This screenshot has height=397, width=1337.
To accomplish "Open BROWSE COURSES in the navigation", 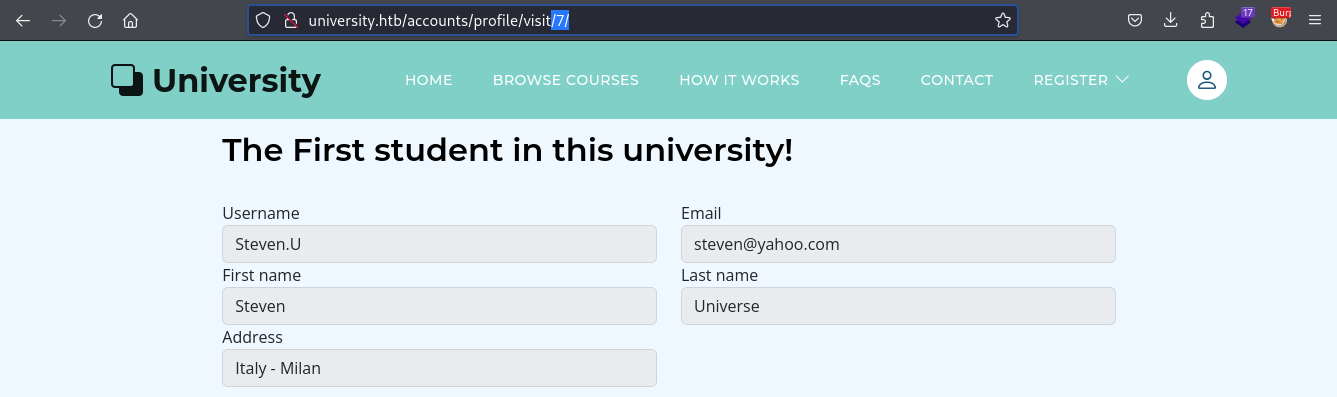I will 566,80.
